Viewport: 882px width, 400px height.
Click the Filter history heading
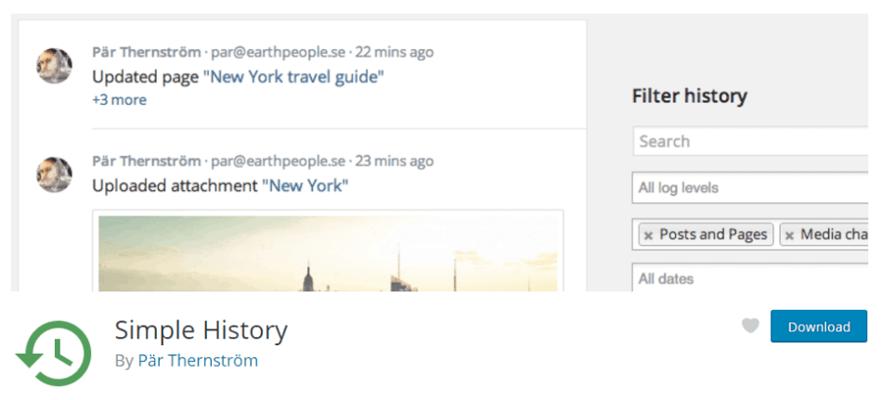point(689,96)
